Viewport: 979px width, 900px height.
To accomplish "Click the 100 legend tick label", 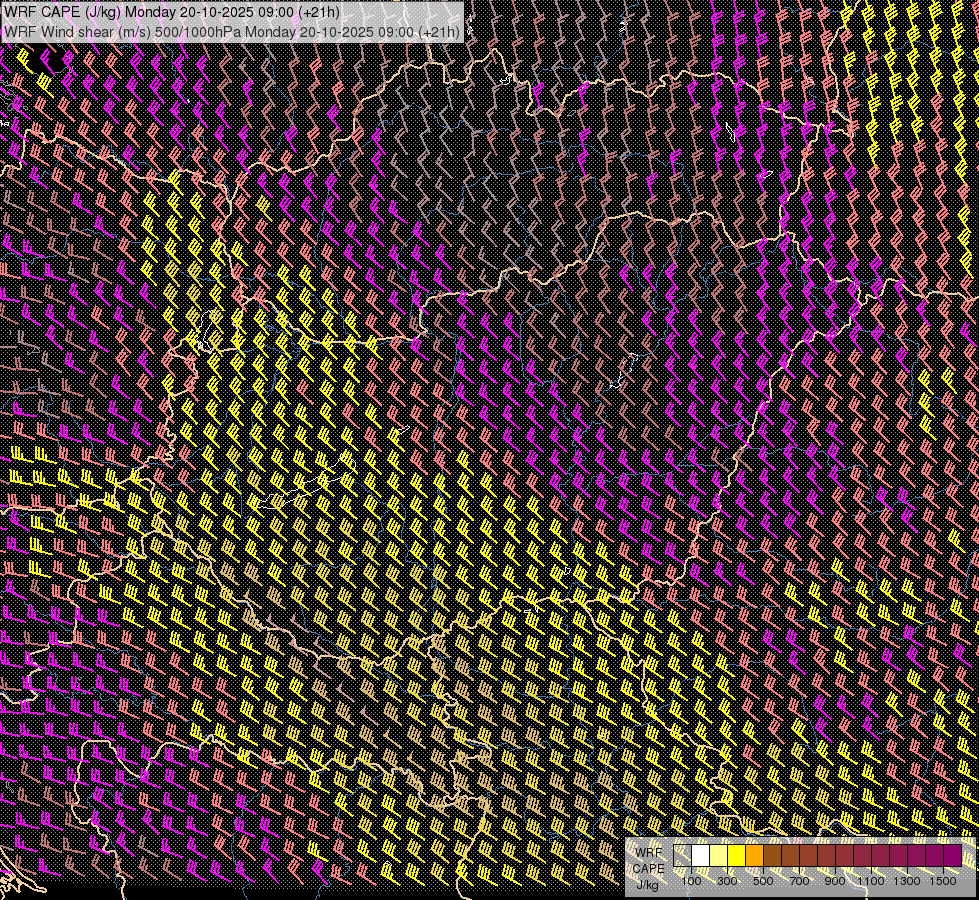I will tap(691, 881).
